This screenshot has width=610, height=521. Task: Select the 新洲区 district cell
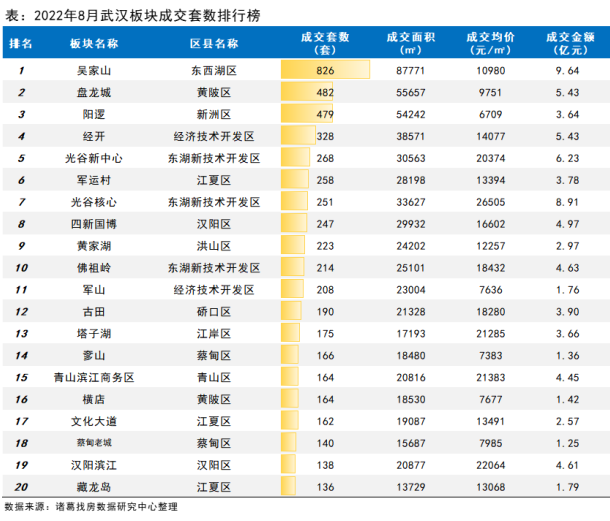click(214, 114)
